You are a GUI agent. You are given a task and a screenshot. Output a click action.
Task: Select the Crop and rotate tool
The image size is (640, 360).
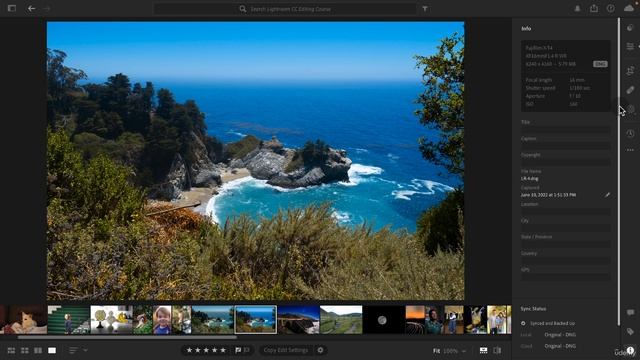coord(631,71)
